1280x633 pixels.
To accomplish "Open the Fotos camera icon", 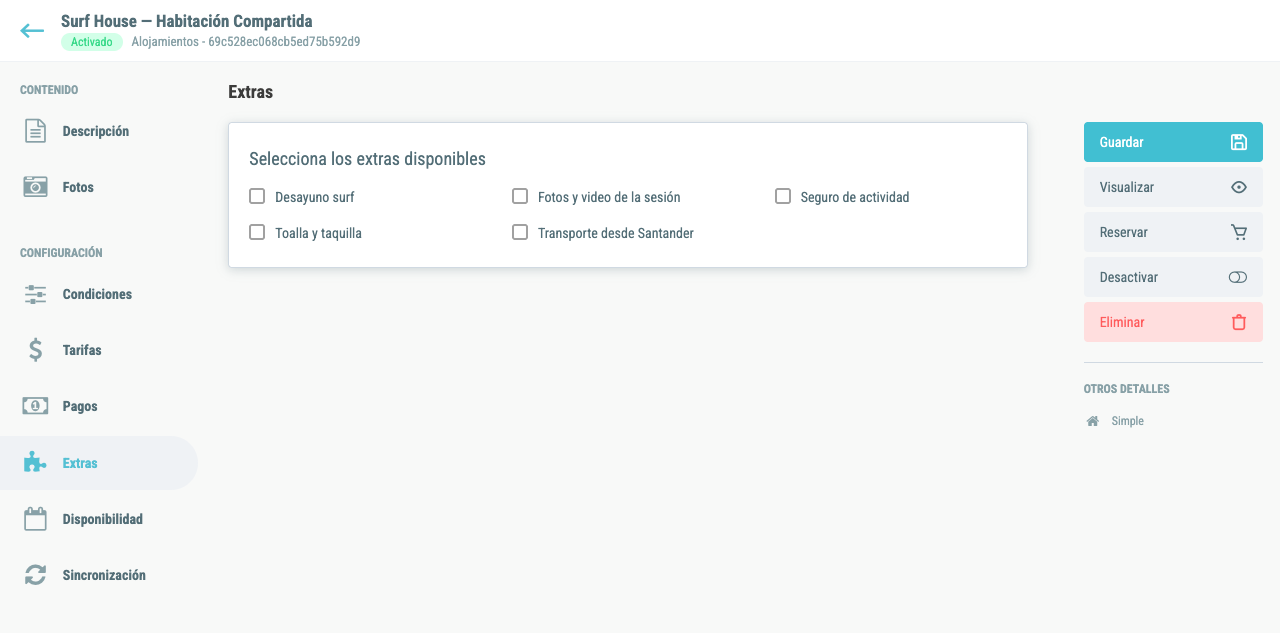I will coord(36,187).
